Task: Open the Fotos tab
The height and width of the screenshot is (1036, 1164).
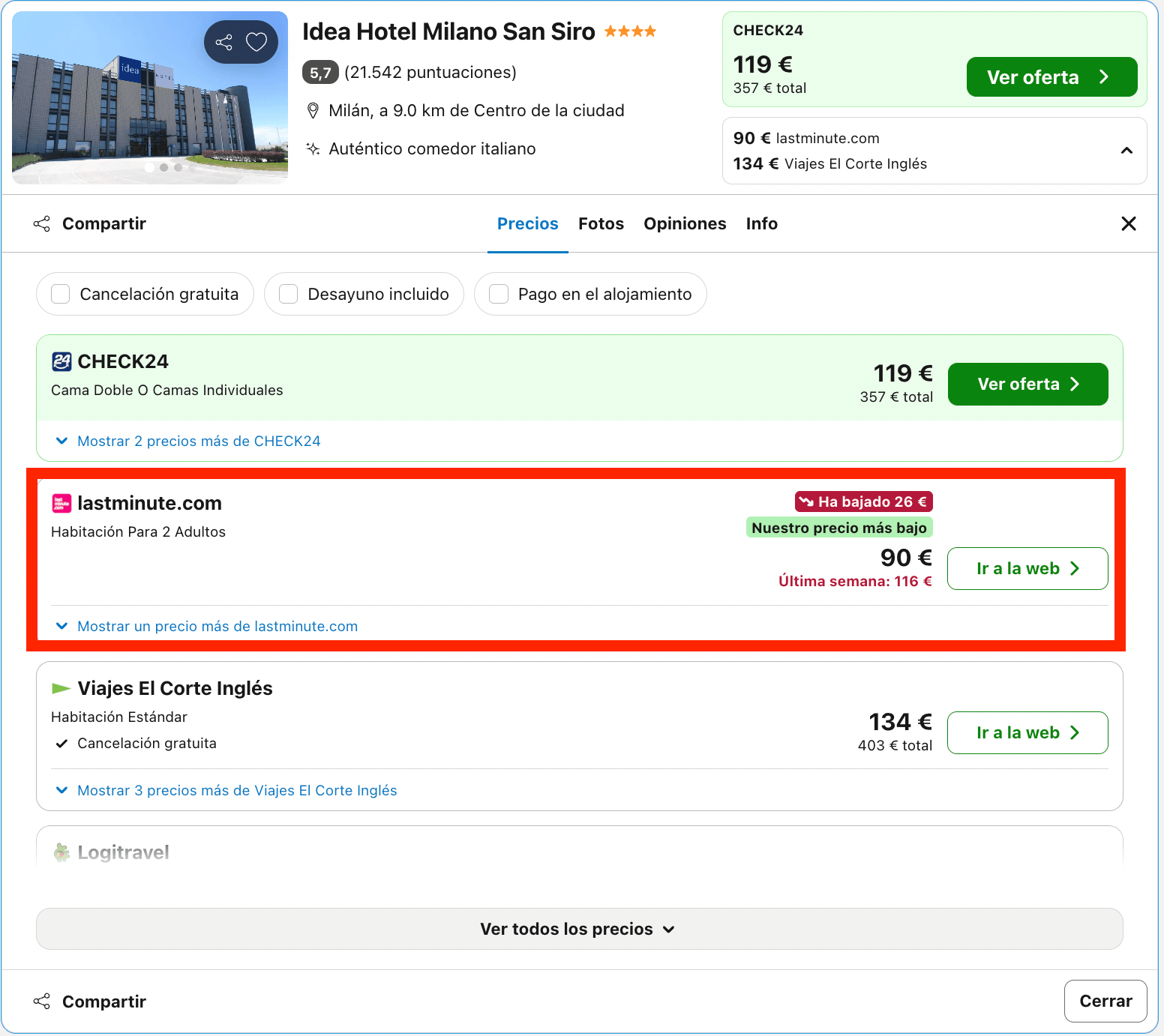Action: [x=601, y=223]
